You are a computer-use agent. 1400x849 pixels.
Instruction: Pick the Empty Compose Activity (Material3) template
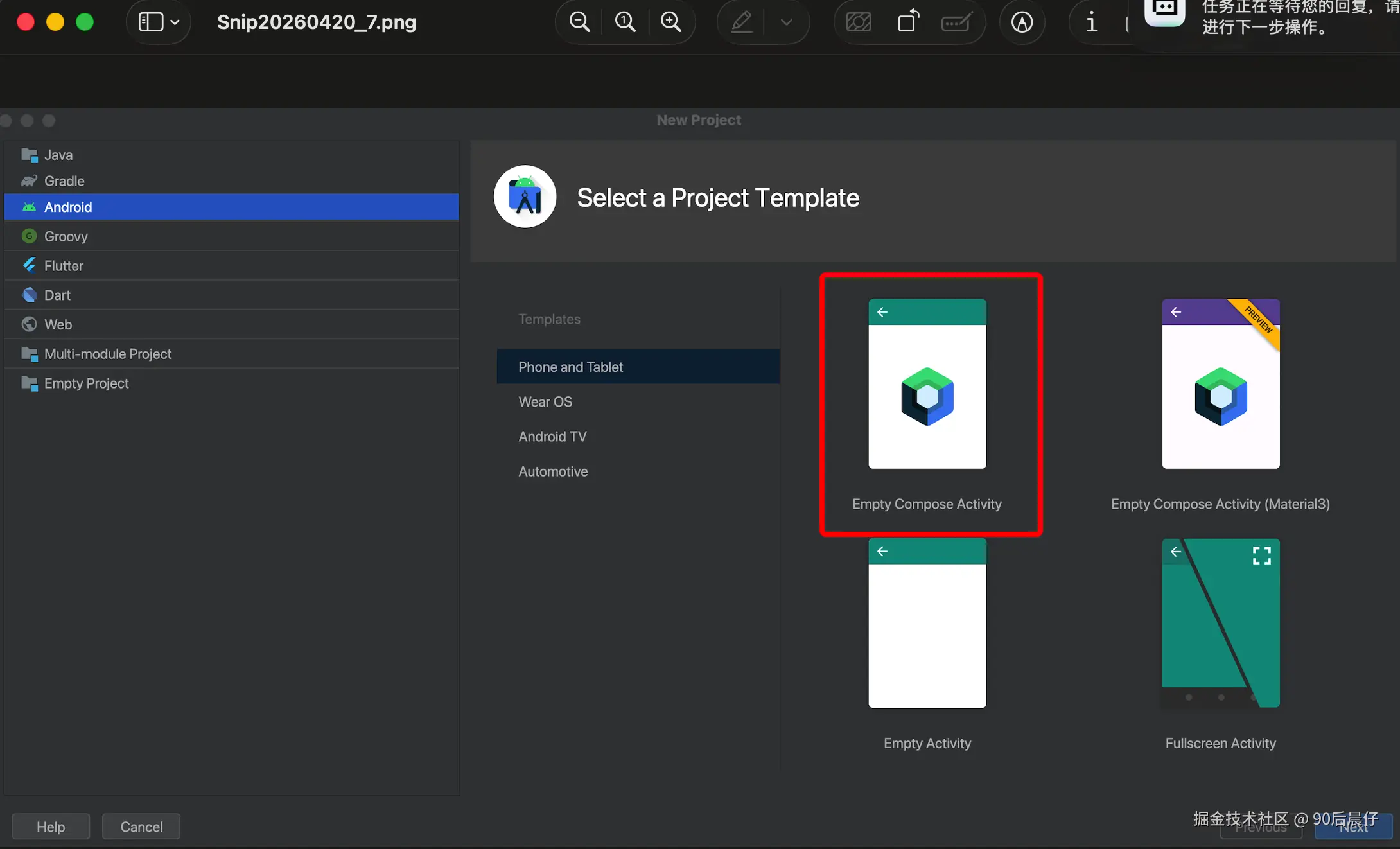click(1220, 384)
